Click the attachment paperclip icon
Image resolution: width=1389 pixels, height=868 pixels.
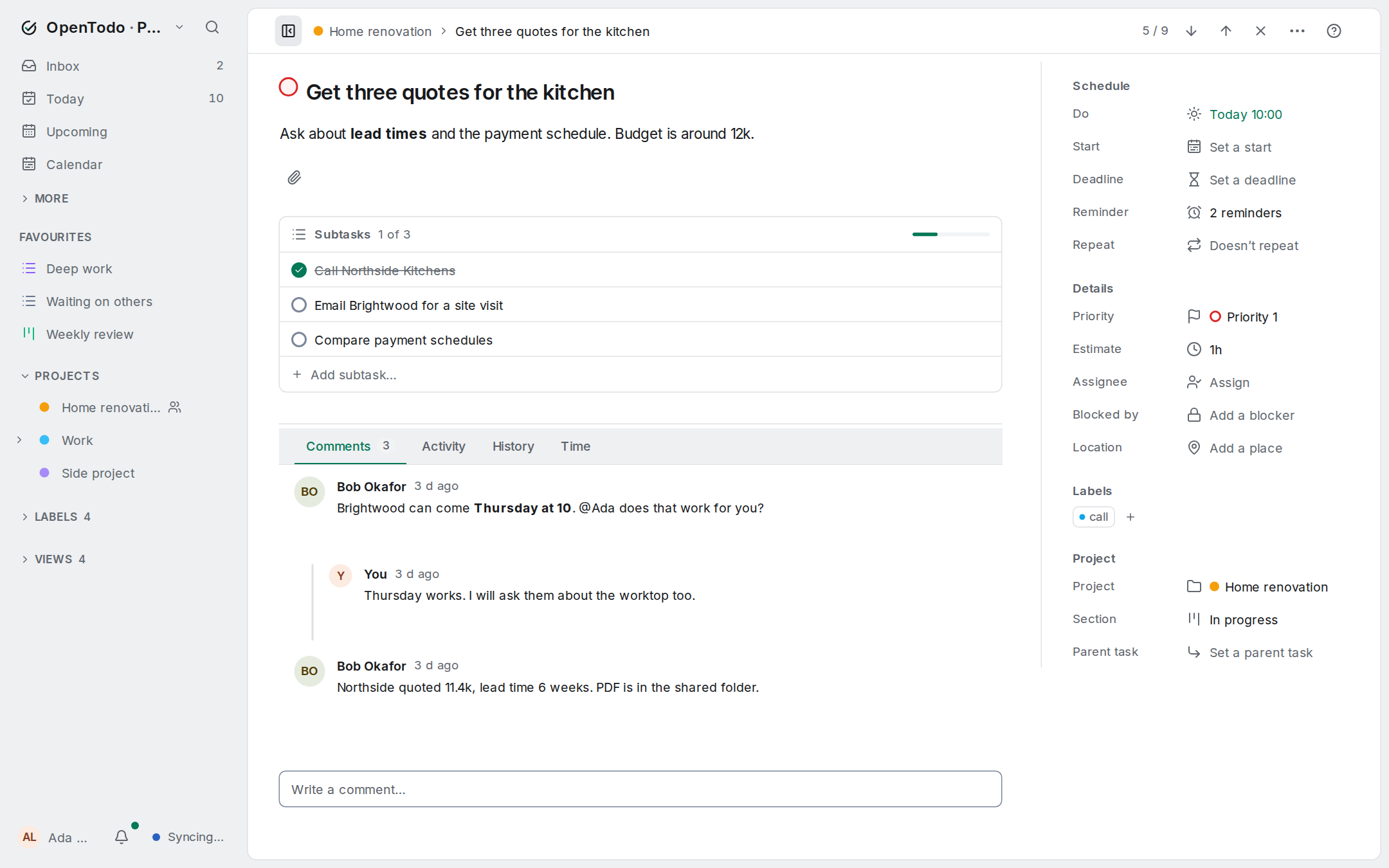tap(295, 177)
